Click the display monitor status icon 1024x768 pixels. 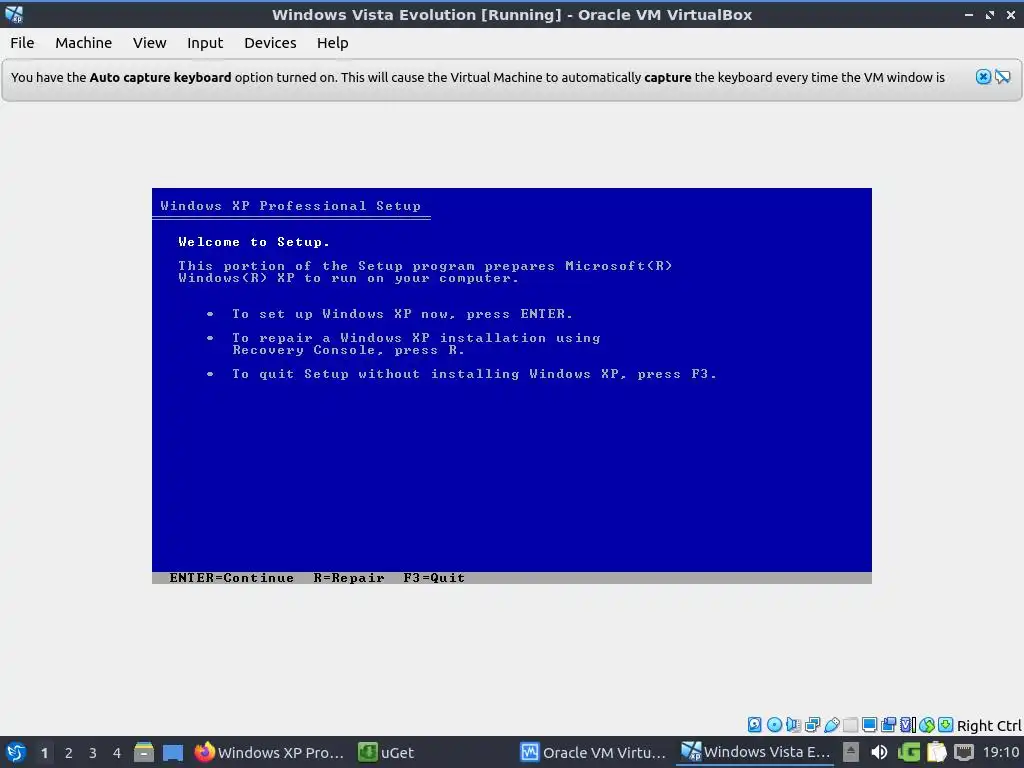coord(869,724)
